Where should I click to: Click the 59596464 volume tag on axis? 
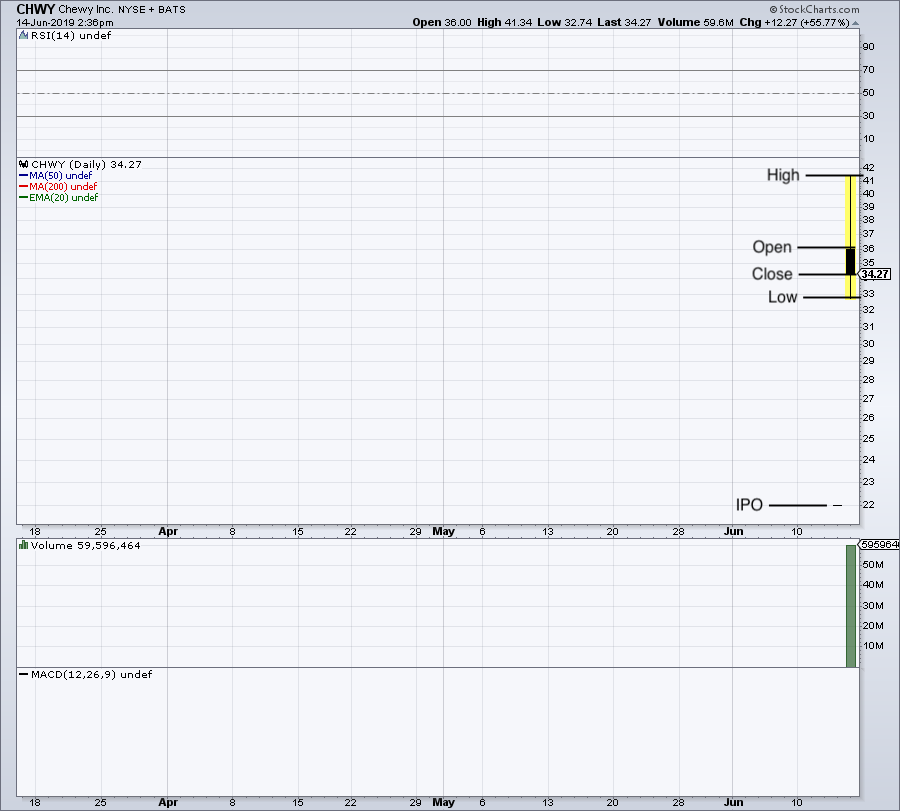(x=879, y=544)
